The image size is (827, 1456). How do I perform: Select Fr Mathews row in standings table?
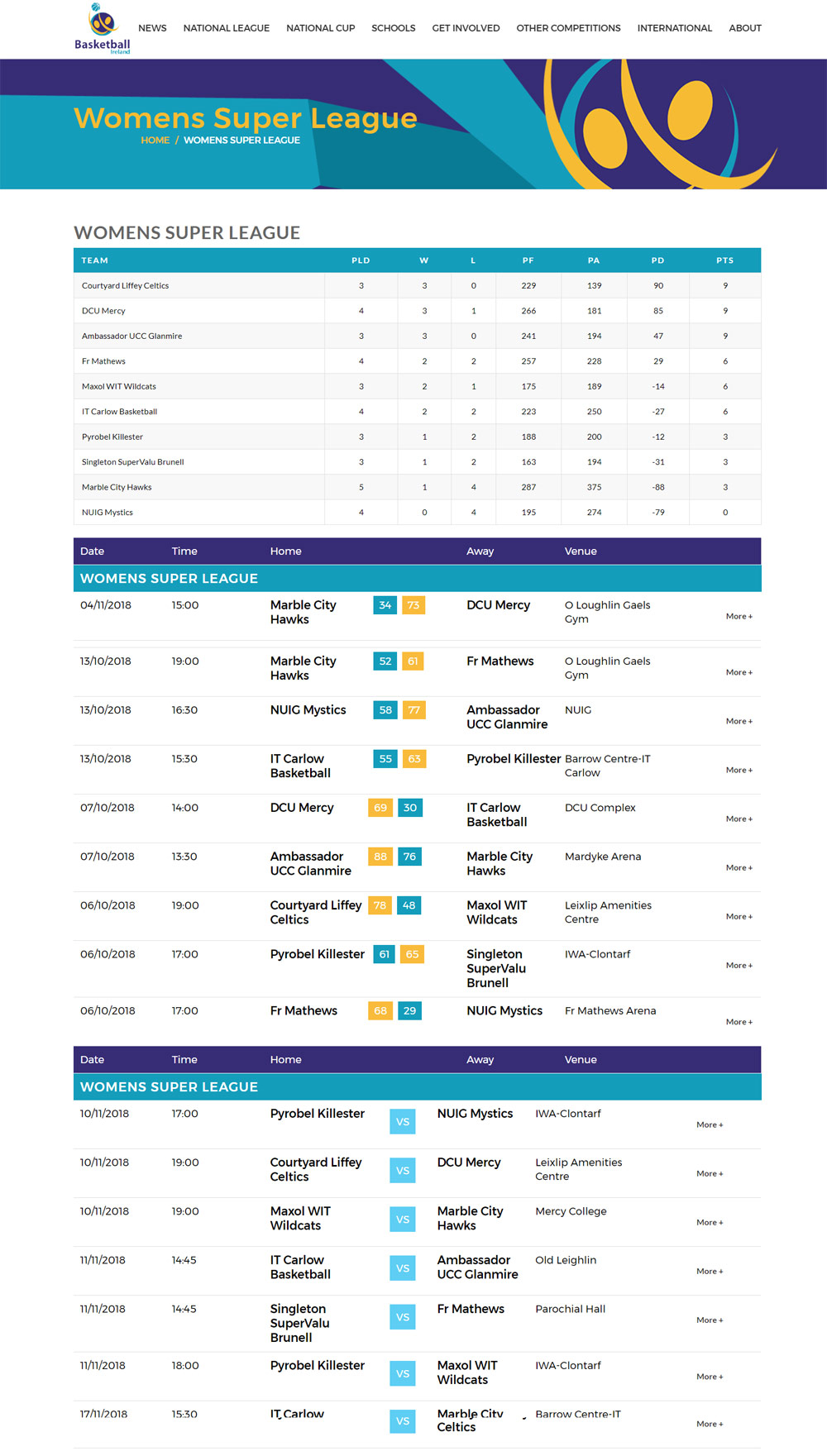click(417, 361)
